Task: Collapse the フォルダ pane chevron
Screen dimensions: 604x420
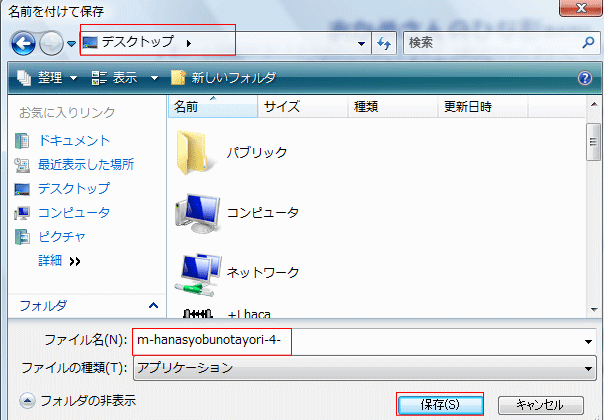Action: (153, 305)
